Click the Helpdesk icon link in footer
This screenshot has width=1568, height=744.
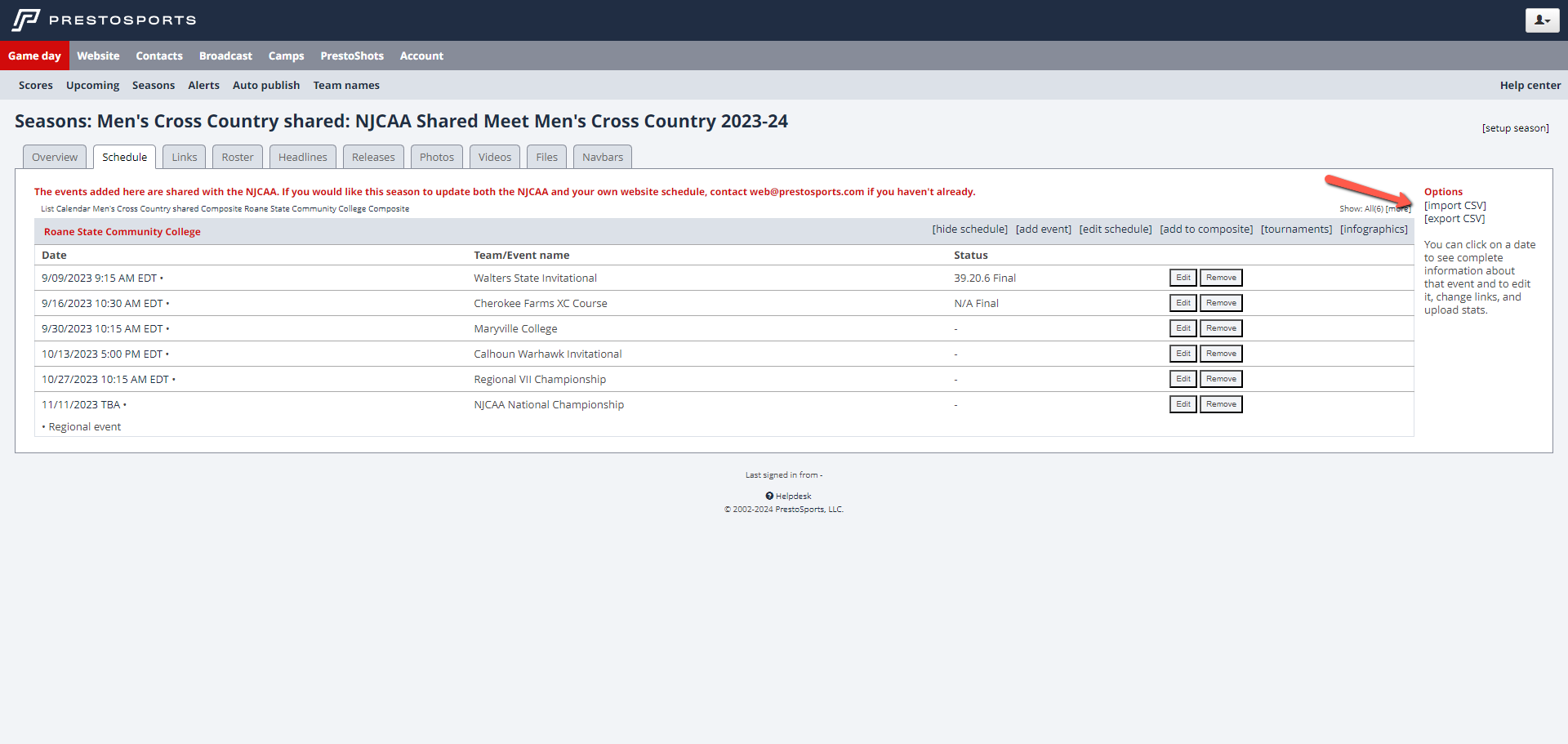[769, 496]
